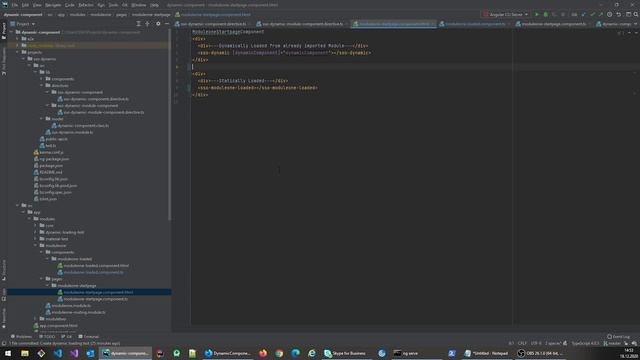
Task: Open the Terminal tool window
Action: [89, 337]
